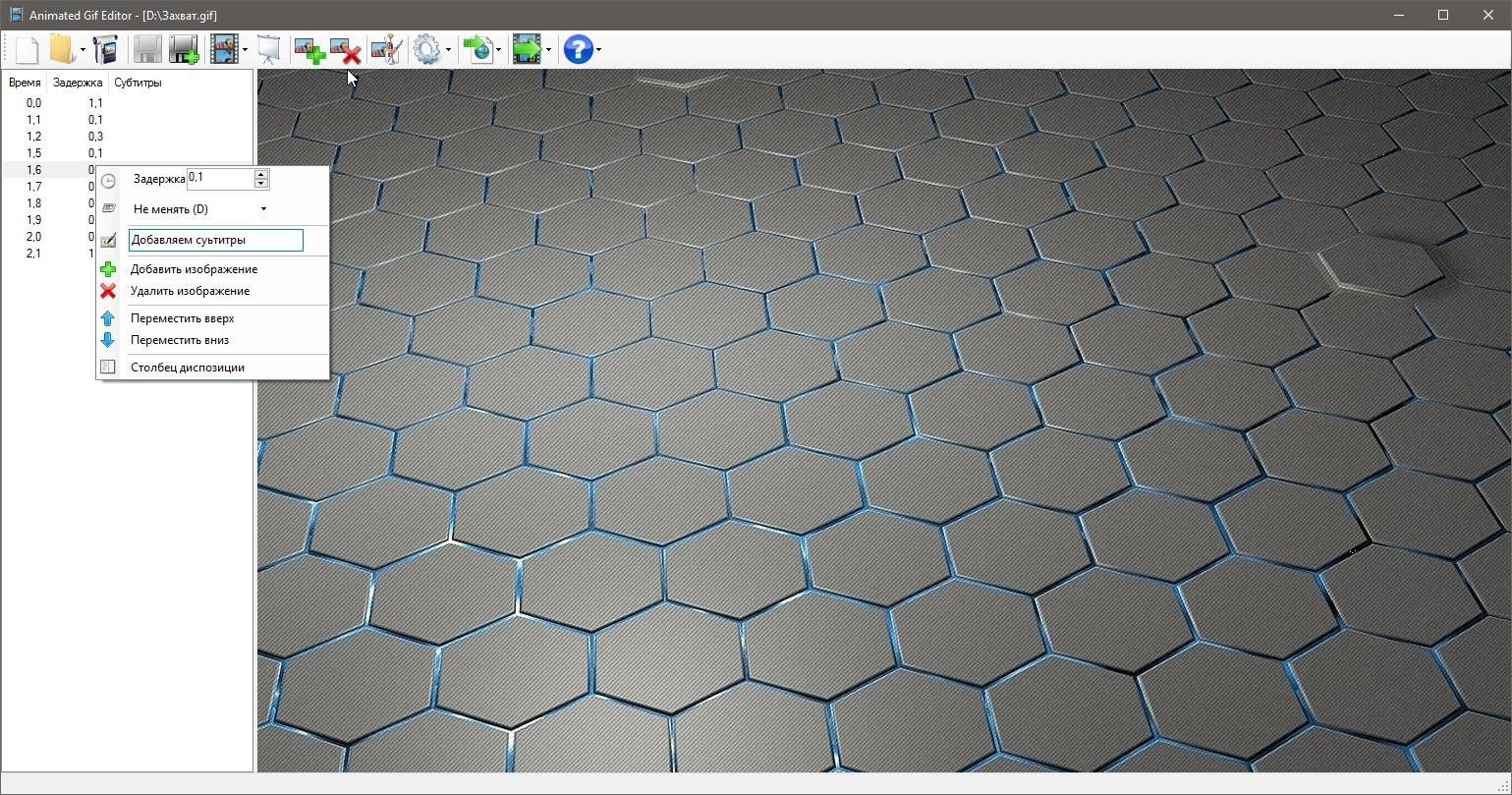Select frame row at time 0,0
The height and width of the screenshot is (795, 1512).
(127, 103)
